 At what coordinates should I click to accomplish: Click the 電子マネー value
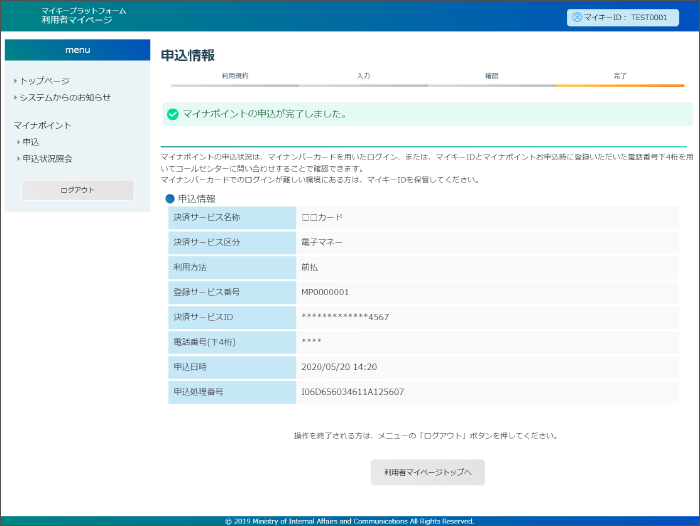[322, 242]
